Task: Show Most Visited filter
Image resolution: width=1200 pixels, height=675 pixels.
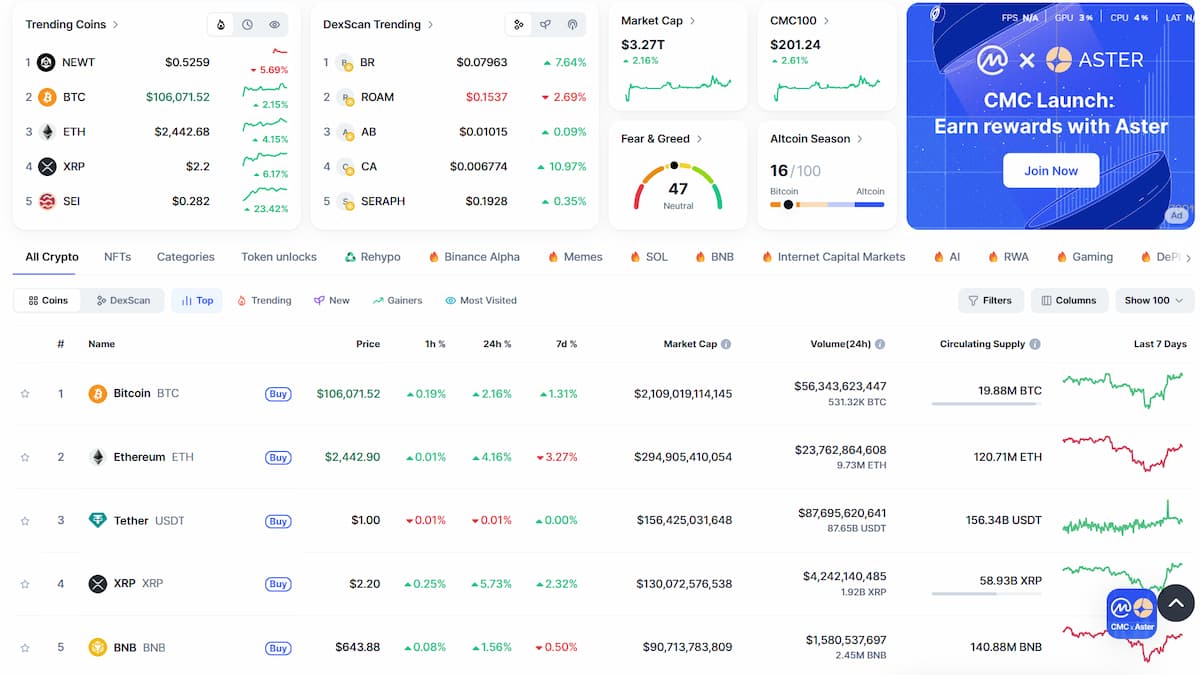Action: click(x=481, y=300)
